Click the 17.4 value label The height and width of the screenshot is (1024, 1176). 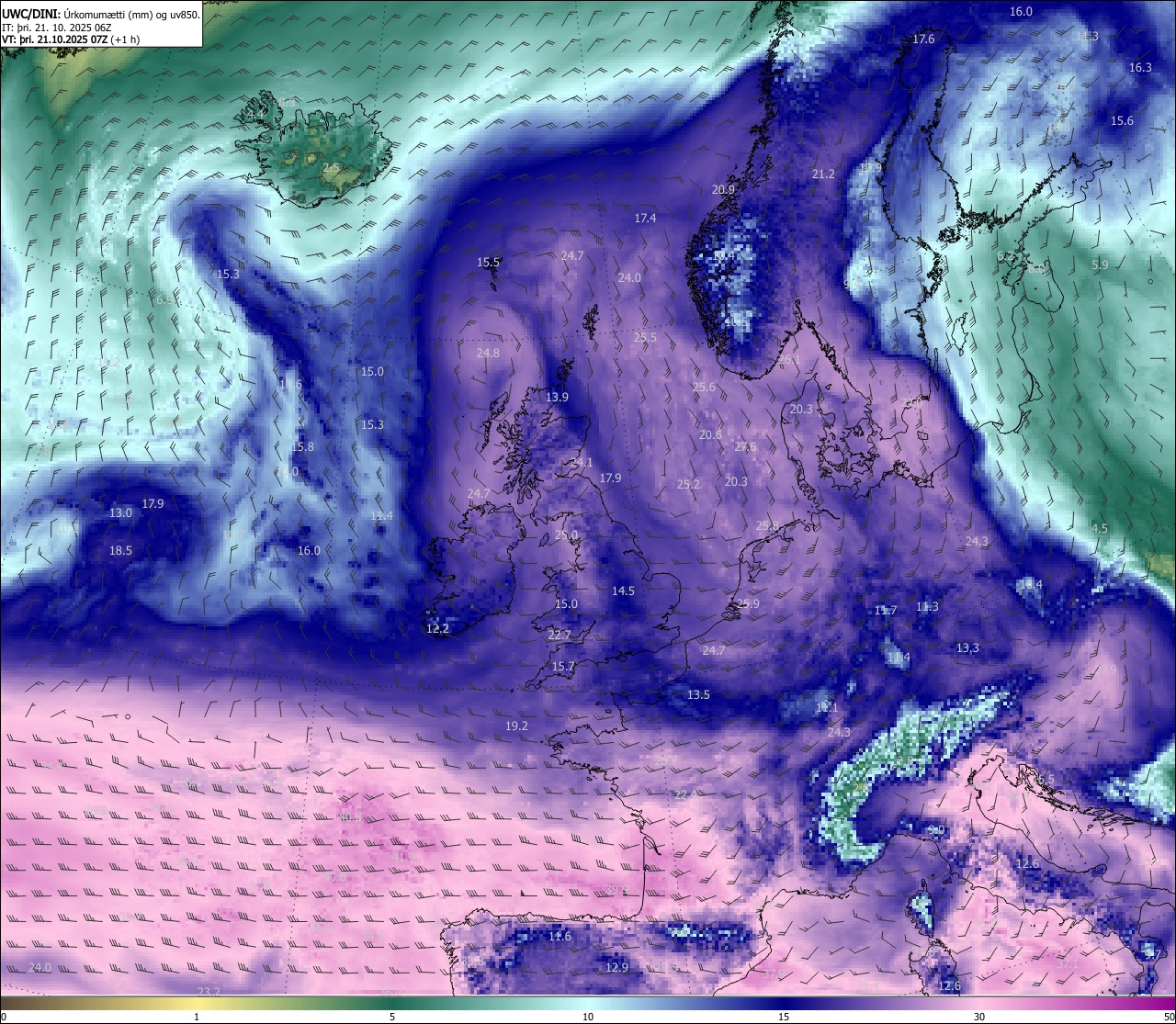click(645, 218)
